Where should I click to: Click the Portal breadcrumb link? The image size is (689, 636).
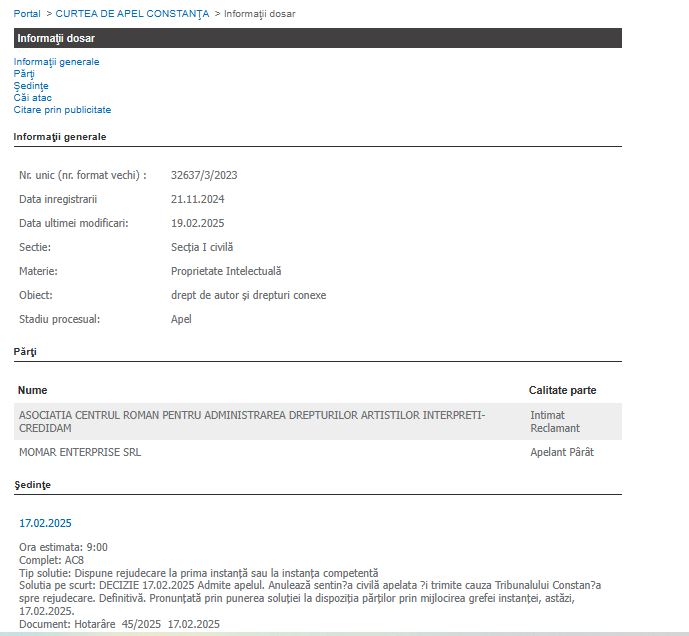[x=27, y=14]
